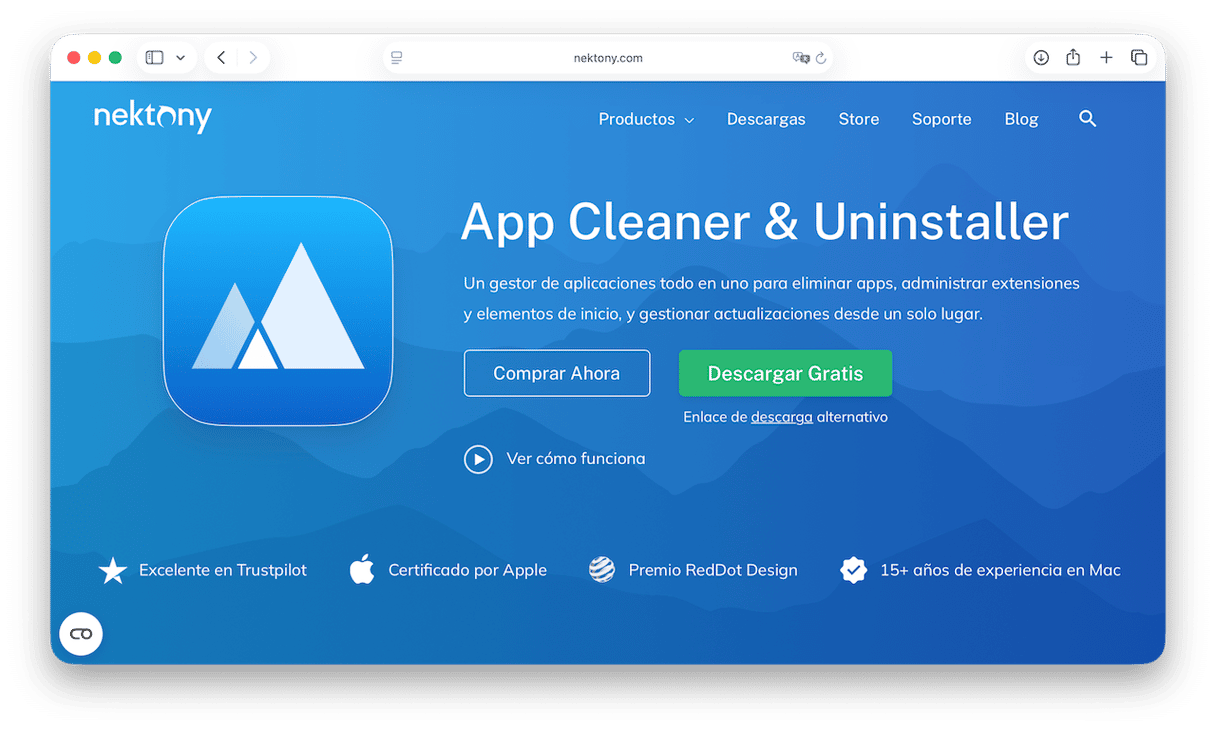
Task: Click the Certificado por Apple text
Action: pos(468,570)
